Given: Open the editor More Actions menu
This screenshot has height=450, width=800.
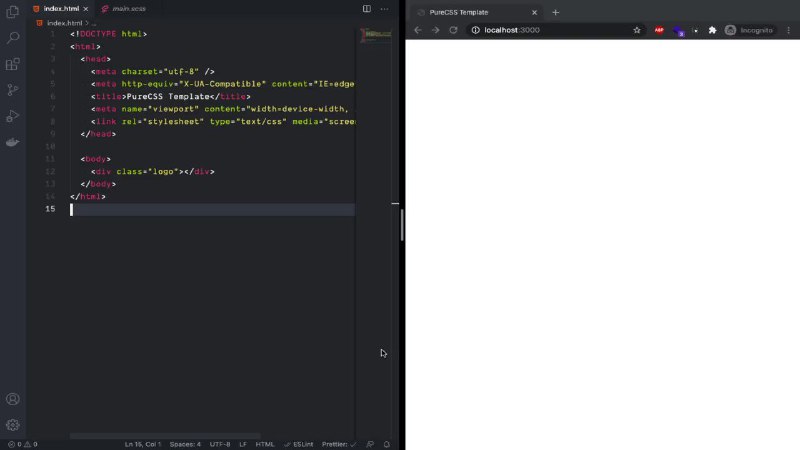Looking at the screenshot, I should click(384, 9).
